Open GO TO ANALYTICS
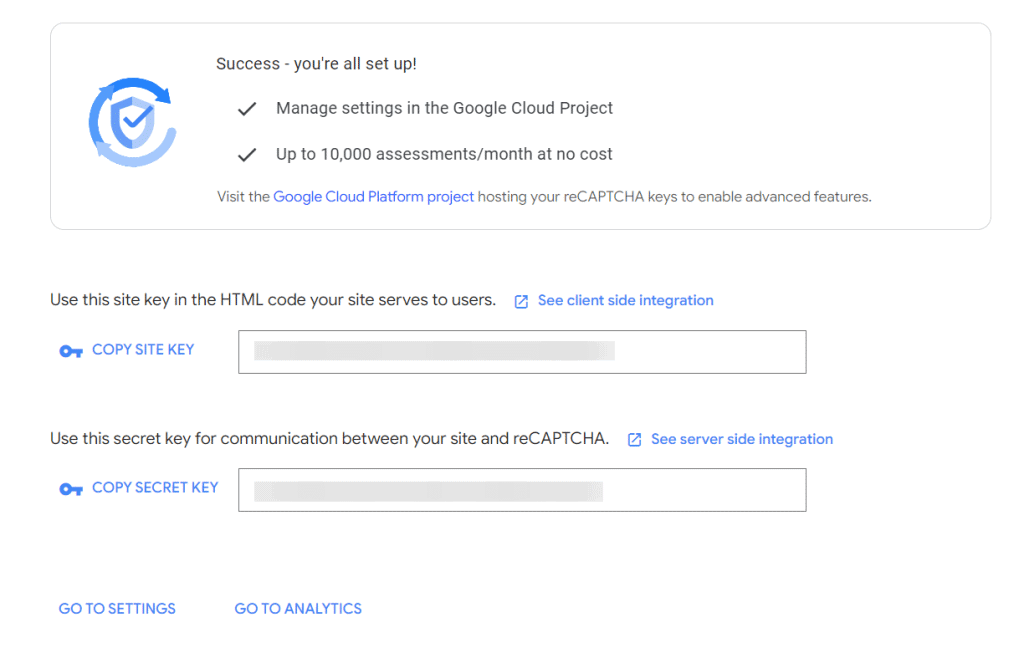1024x648 pixels. (298, 608)
